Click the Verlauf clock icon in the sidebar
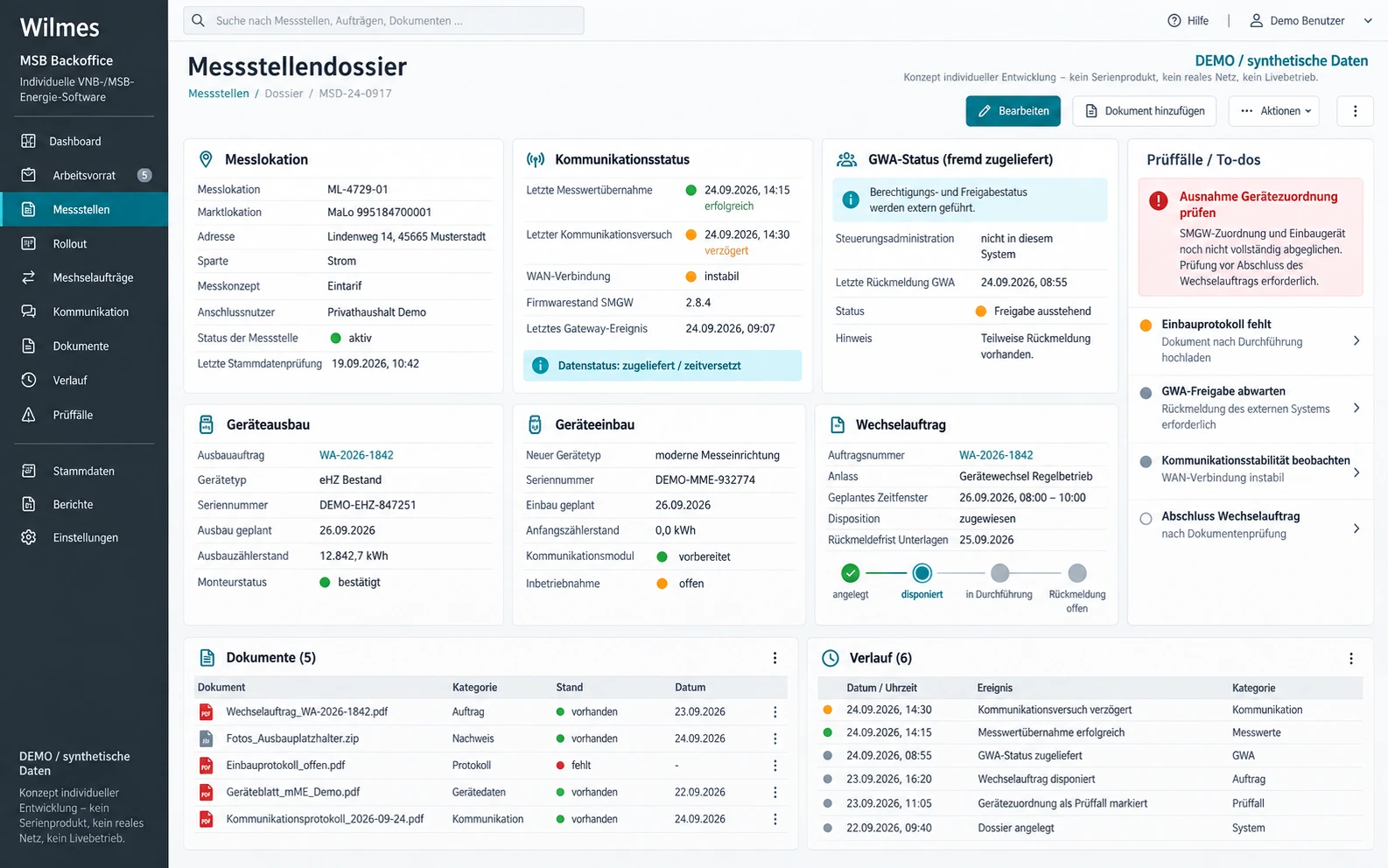Screen dimensions: 1388x868 pyautogui.click(x=28, y=380)
